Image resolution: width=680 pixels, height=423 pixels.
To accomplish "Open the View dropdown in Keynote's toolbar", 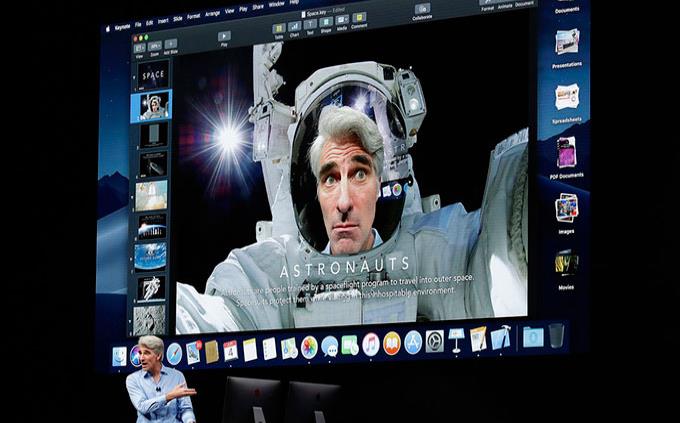I will pos(140,48).
